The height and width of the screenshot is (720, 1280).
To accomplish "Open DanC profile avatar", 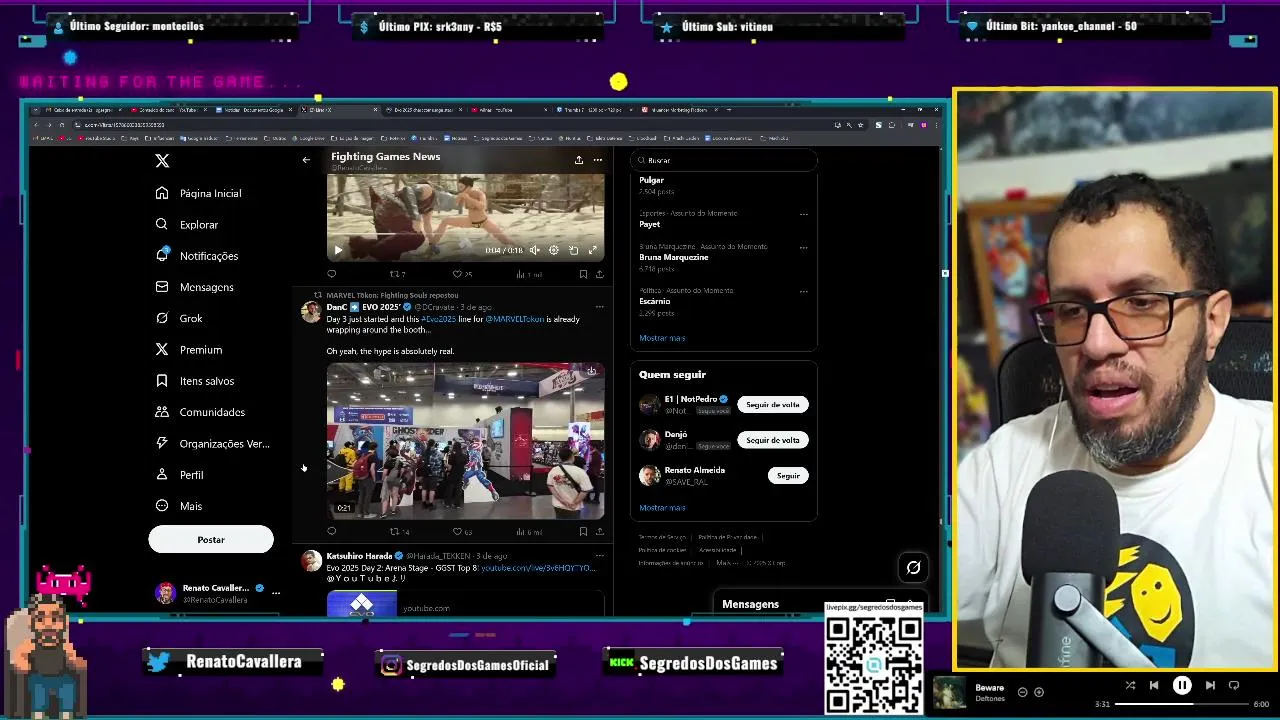I will (311, 311).
